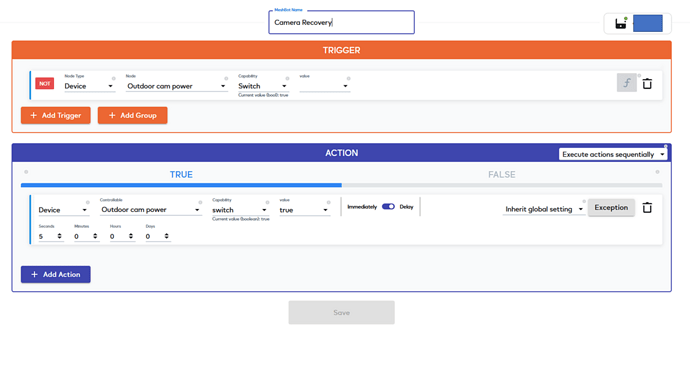Click the MeshBot Name input field
The height and width of the screenshot is (377, 690).
point(341,22)
